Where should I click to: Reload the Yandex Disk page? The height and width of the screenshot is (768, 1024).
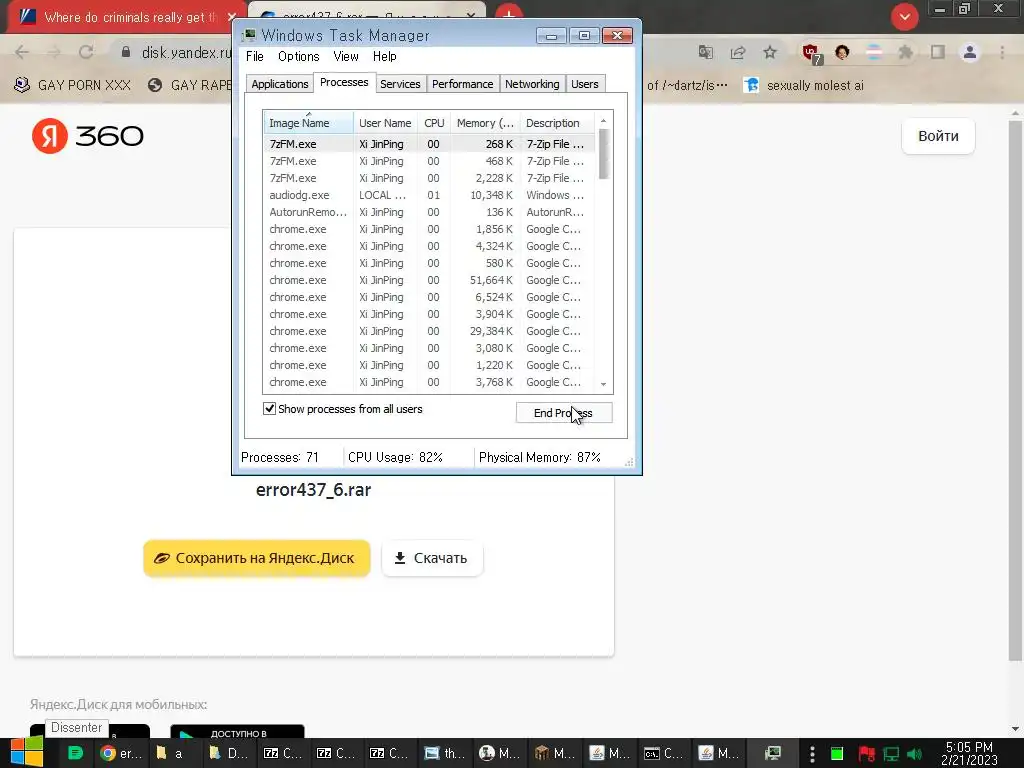[86, 52]
